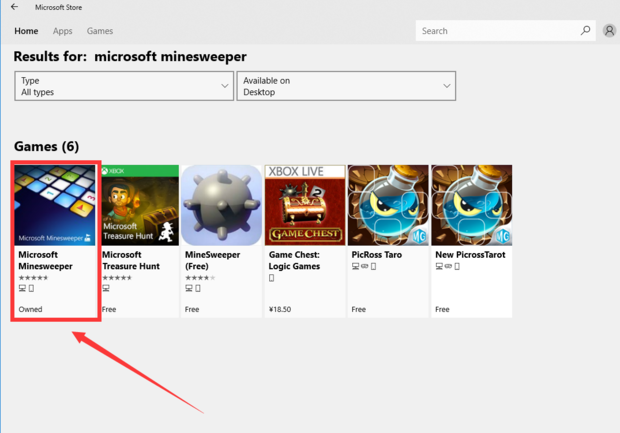Click the mobile device icon under PicRoss Taro
This screenshot has width=620, height=433.
click(373, 266)
